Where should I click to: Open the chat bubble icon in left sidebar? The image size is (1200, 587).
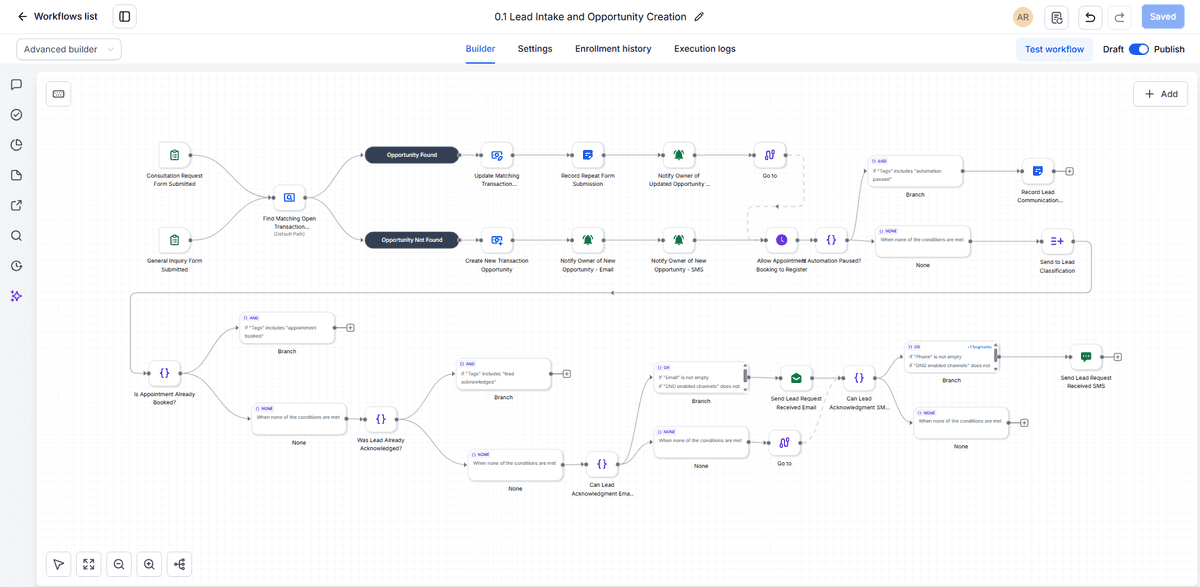click(x=16, y=85)
